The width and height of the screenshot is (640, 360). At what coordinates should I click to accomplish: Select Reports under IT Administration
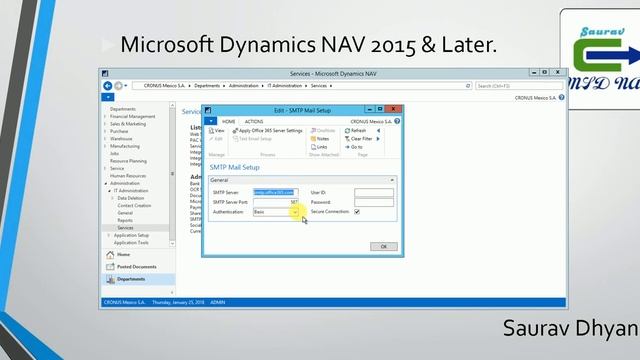pyautogui.click(x=125, y=220)
